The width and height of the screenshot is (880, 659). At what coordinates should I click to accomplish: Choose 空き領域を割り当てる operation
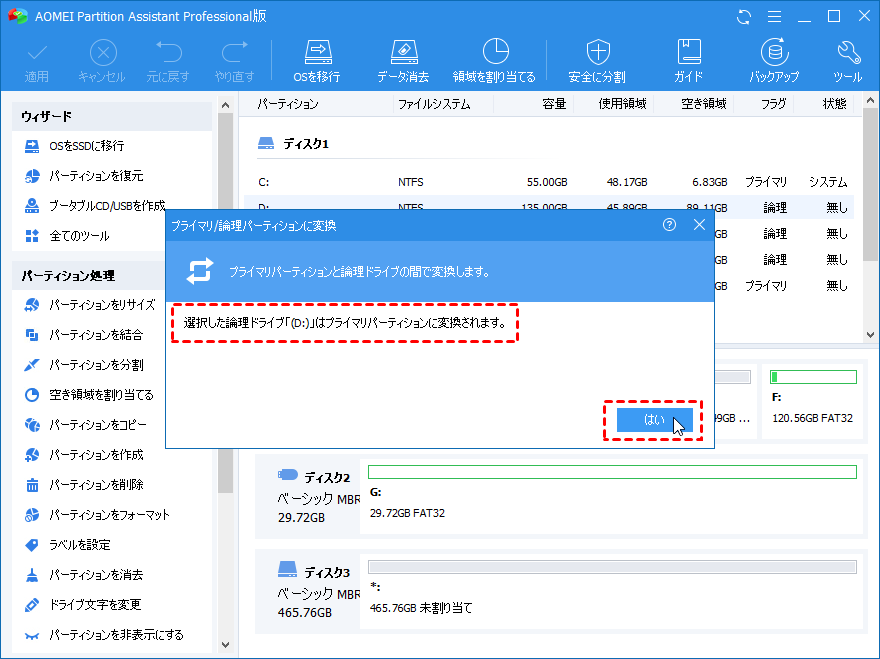(x=101, y=395)
